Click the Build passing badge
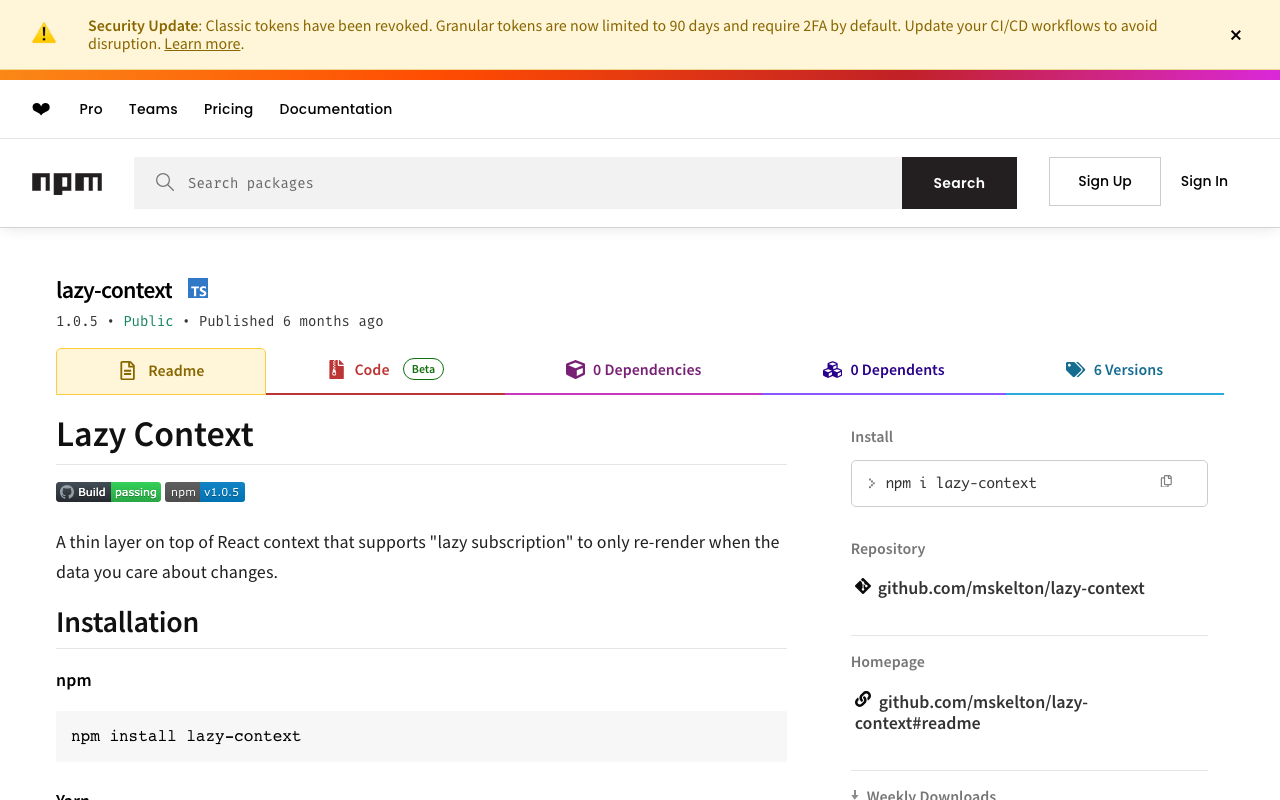1280x800 pixels. click(108, 492)
